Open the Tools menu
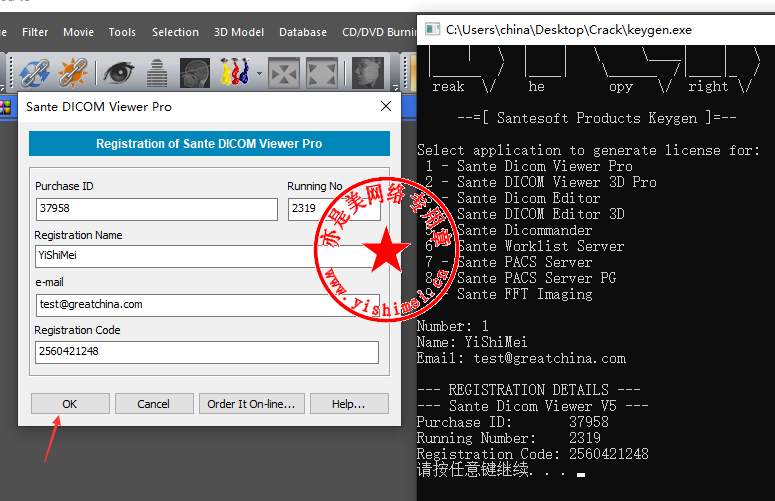The image size is (775, 501). [x=122, y=32]
